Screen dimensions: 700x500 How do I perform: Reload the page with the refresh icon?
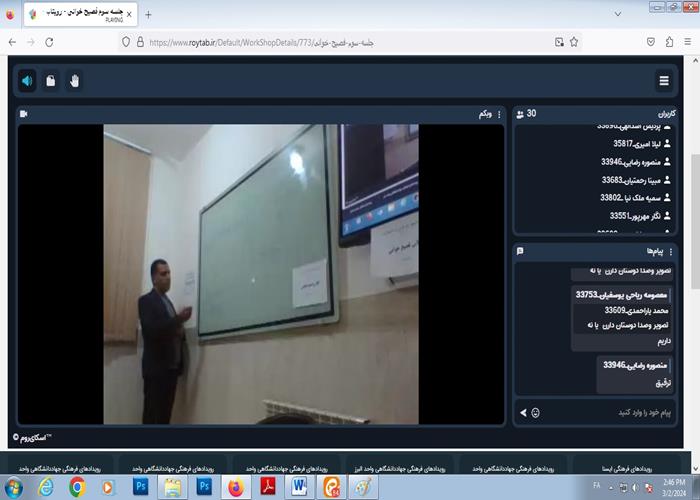pos(49,42)
